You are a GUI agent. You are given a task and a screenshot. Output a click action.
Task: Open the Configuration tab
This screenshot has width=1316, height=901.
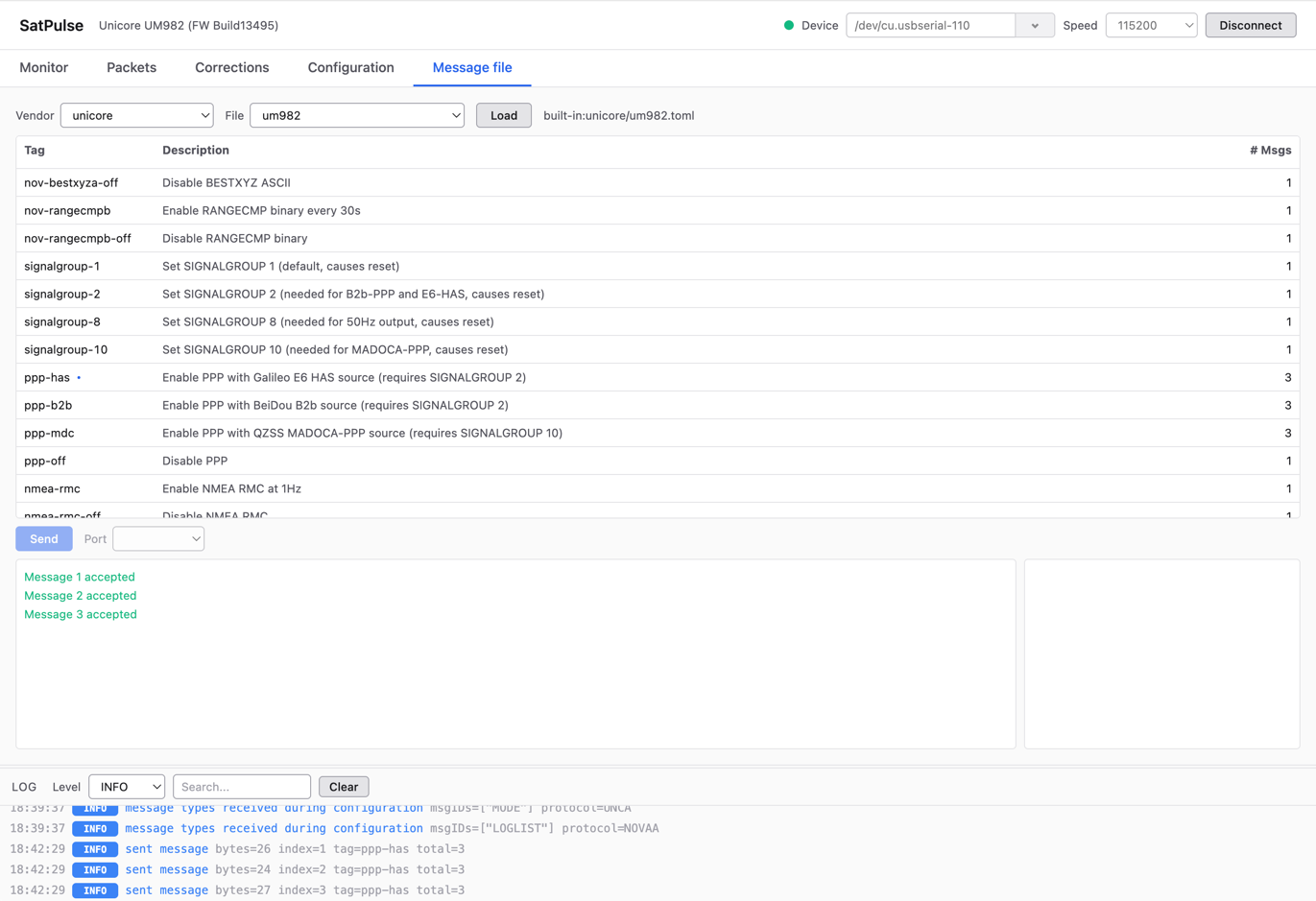pos(350,67)
